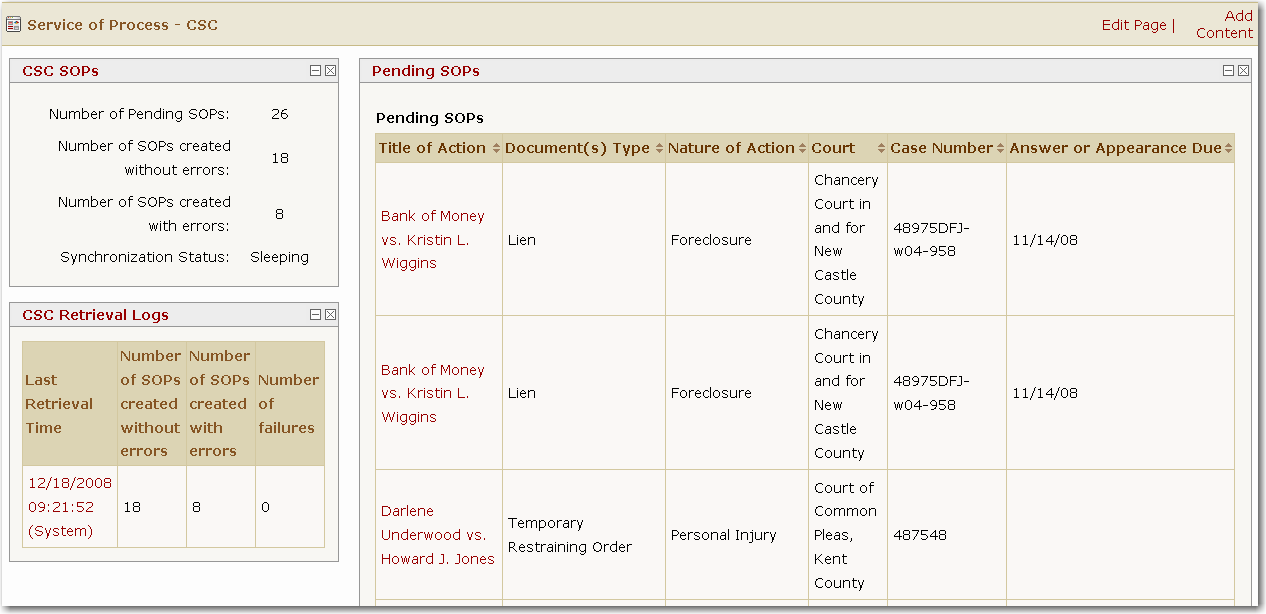Select the Number of Pending SOPs value 26
The height and width of the screenshot is (614, 1266).
point(279,114)
